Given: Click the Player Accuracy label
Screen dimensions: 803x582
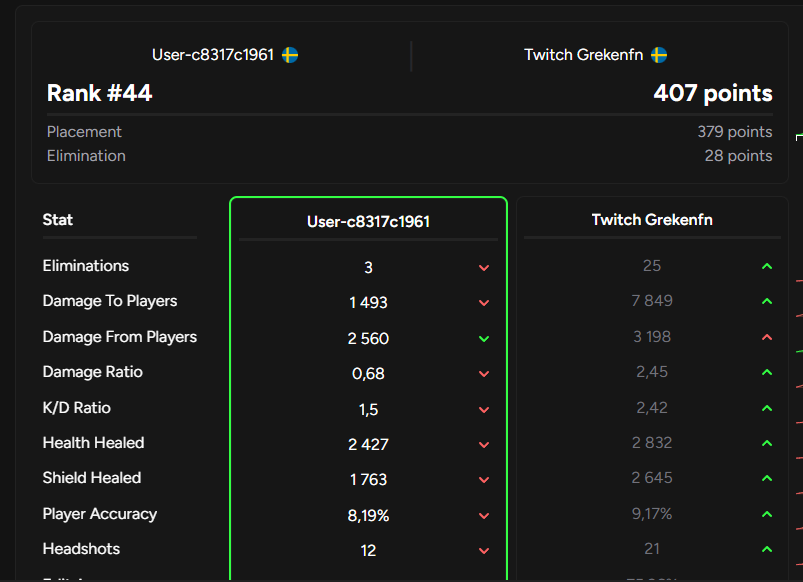Looking at the screenshot, I should (99, 514).
